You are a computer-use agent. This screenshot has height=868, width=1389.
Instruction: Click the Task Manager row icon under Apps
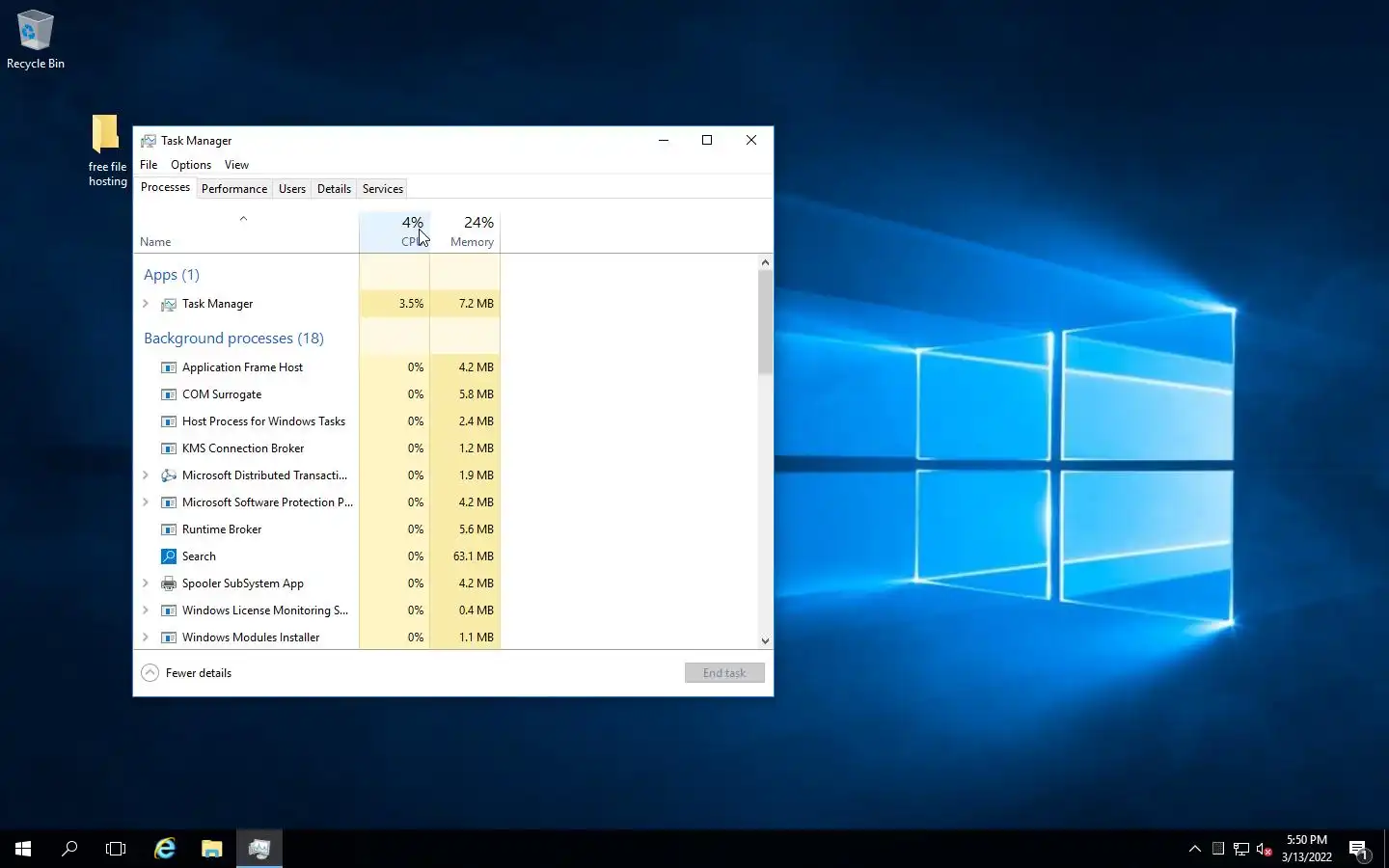click(x=169, y=304)
